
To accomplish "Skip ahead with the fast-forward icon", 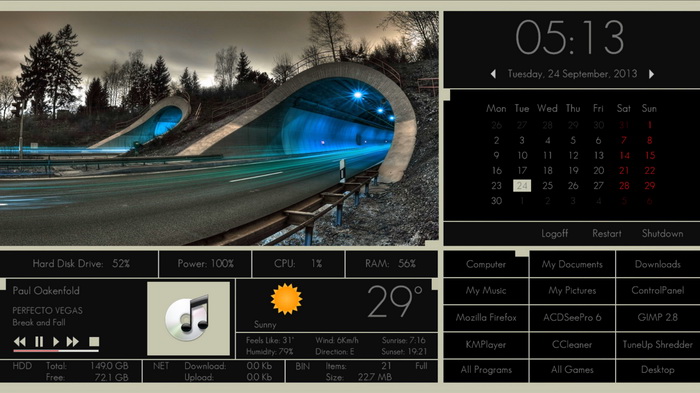I will (x=73, y=342).
